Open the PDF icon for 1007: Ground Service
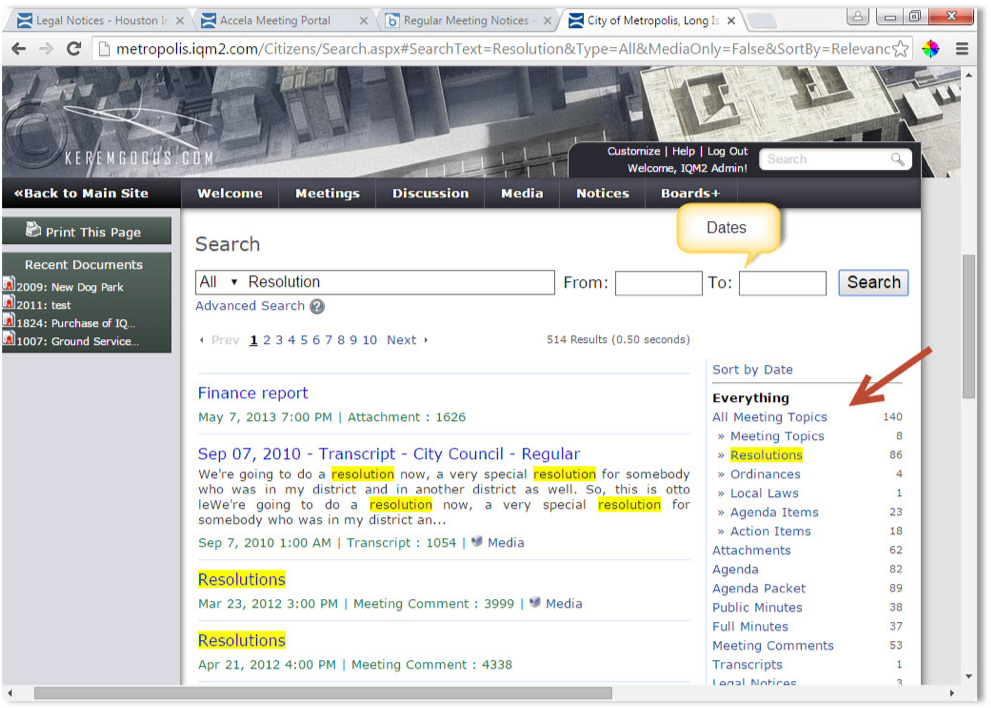This screenshot has height=708, width=991. tap(9, 338)
